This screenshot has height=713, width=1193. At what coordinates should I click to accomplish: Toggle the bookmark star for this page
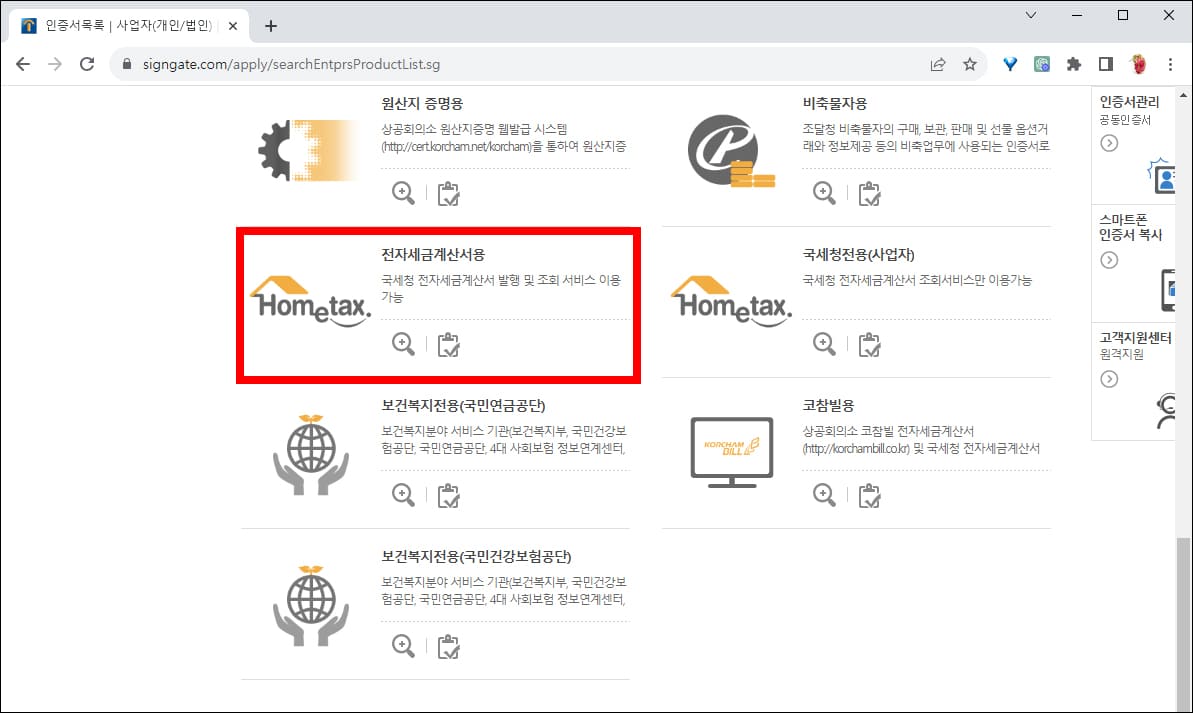pos(969,63)
